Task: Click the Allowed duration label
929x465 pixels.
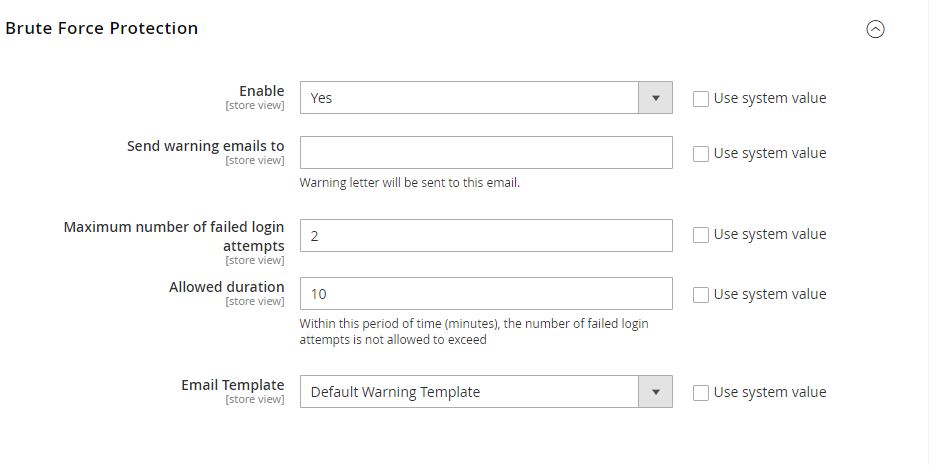Action: [226, 287]
